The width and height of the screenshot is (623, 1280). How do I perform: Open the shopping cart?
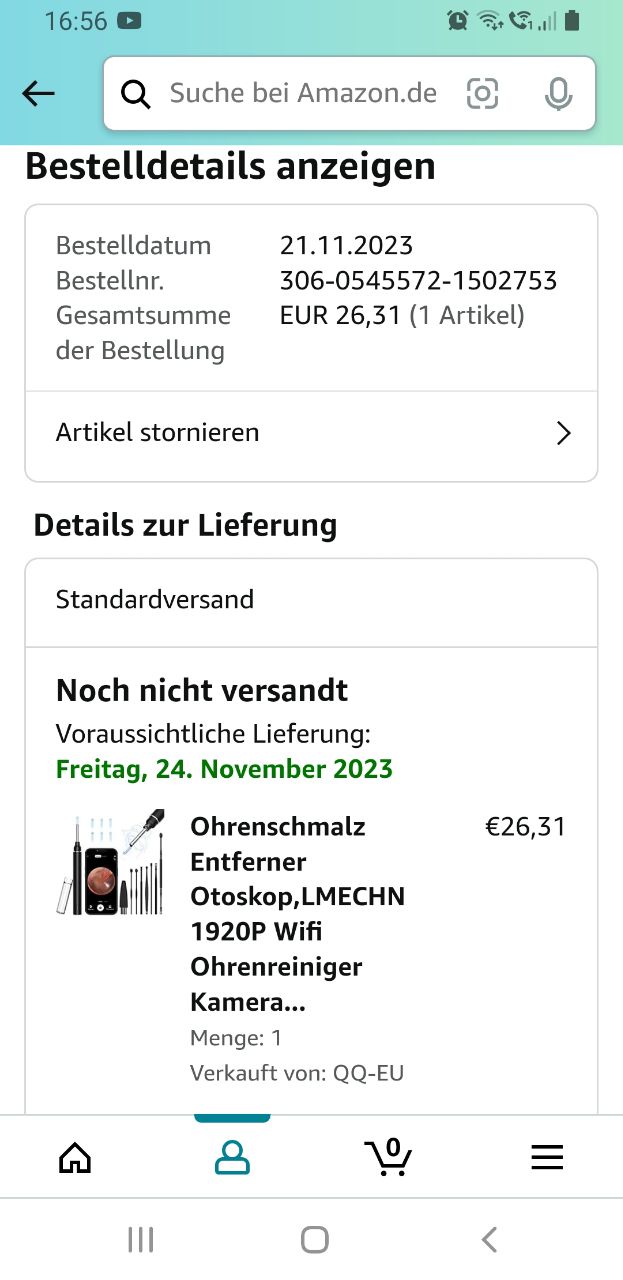pyautogui.click(x=388, y=1158)
